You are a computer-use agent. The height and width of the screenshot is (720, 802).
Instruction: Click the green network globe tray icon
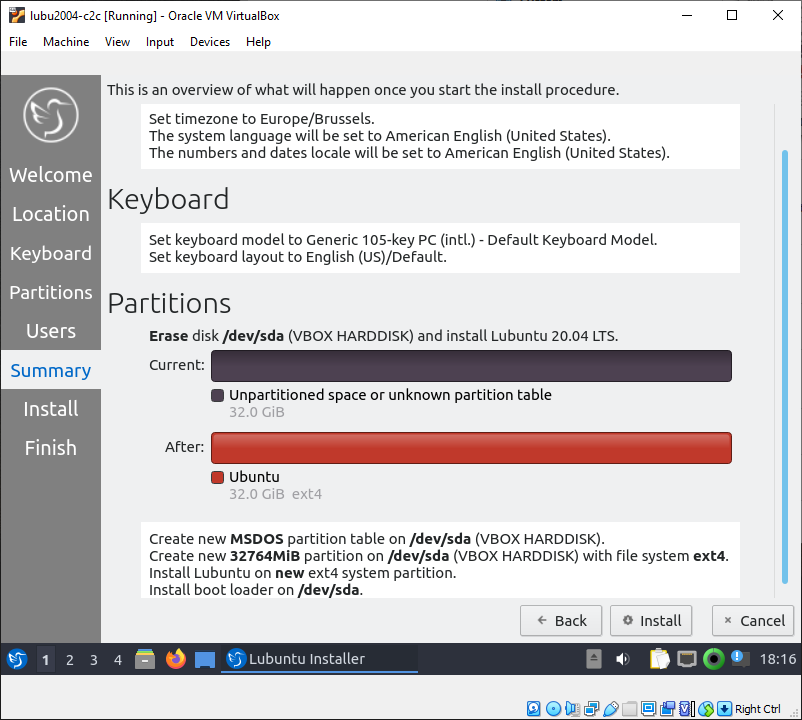click(x=713, y=659)
